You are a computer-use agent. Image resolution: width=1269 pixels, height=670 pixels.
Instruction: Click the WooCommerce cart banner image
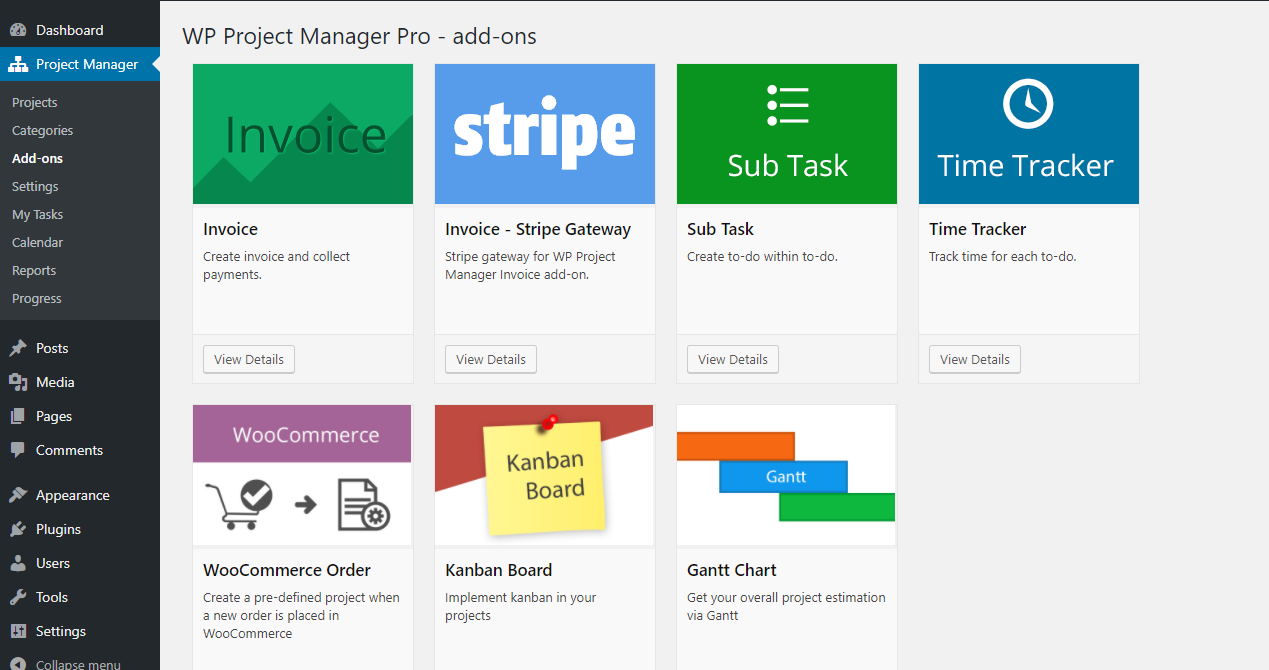pyautogui.click(x=303, y=475)
